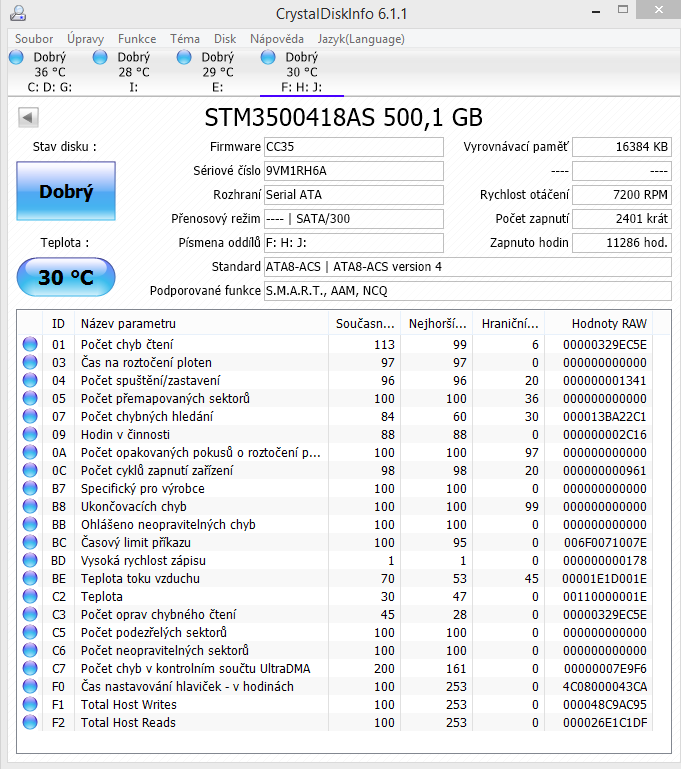Click the serial number field 9VM1RH6A
681x769 pixels.
(x=353, y=171)
